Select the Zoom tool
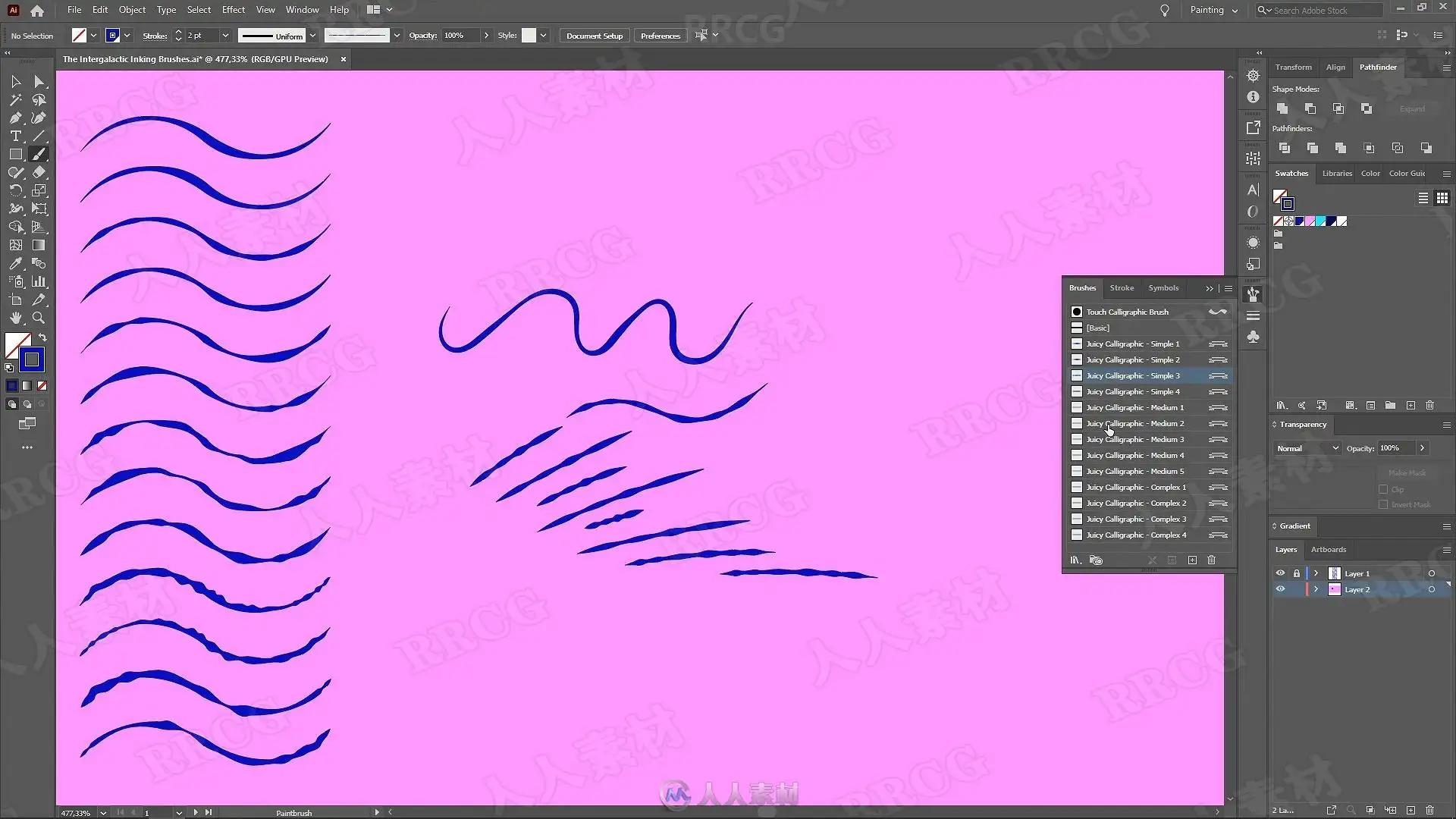1456x819 pixels. [x=39, y=318]
